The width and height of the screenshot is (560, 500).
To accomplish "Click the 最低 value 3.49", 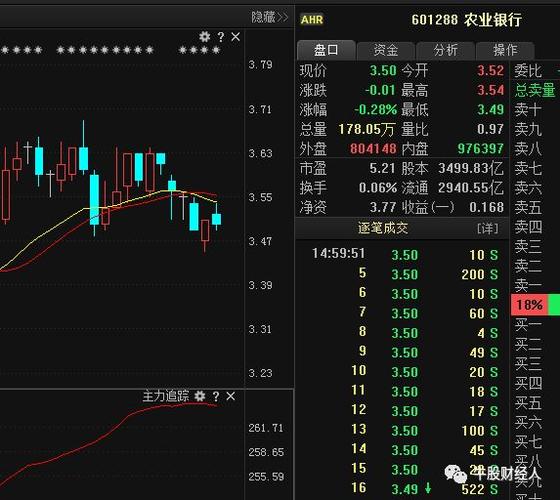I will [x=490, y=109].
